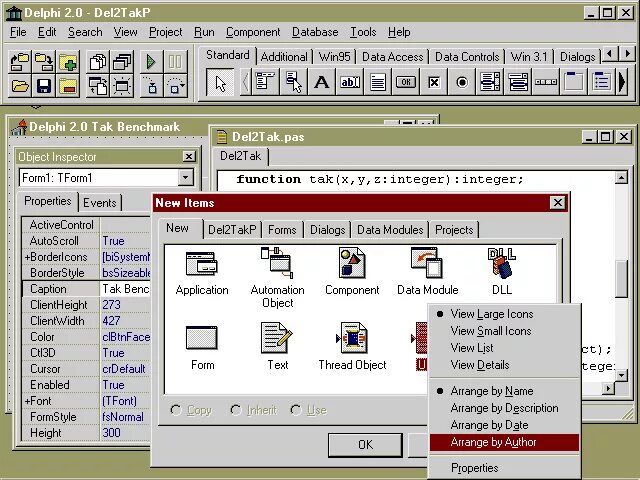This screenshot has width=640, height=480.
Task: Open the Data Modules tab in New Items
Action: [x=390, y=230]
